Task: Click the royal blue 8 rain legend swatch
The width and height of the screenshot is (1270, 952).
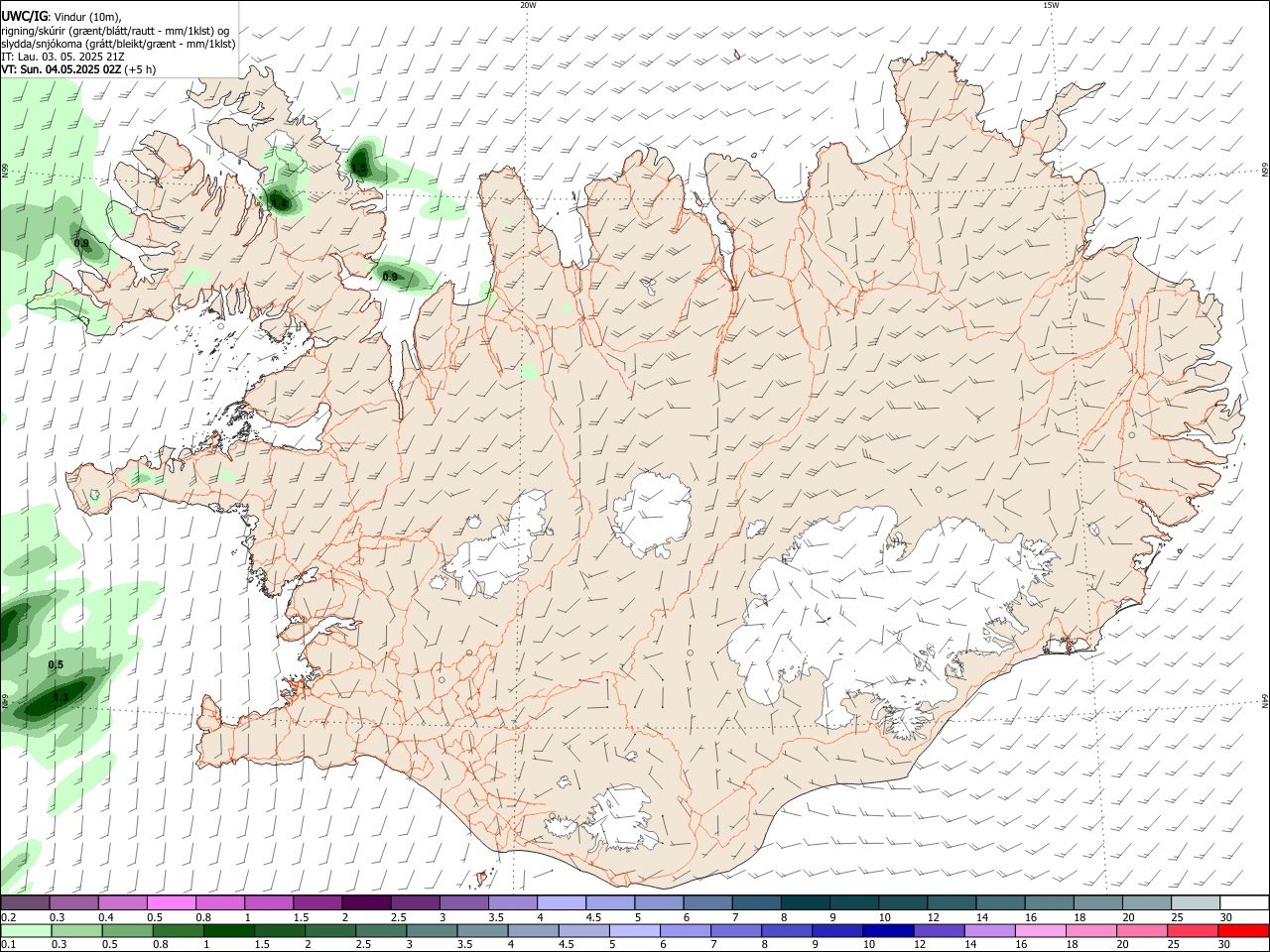Action: click(787, 930)
